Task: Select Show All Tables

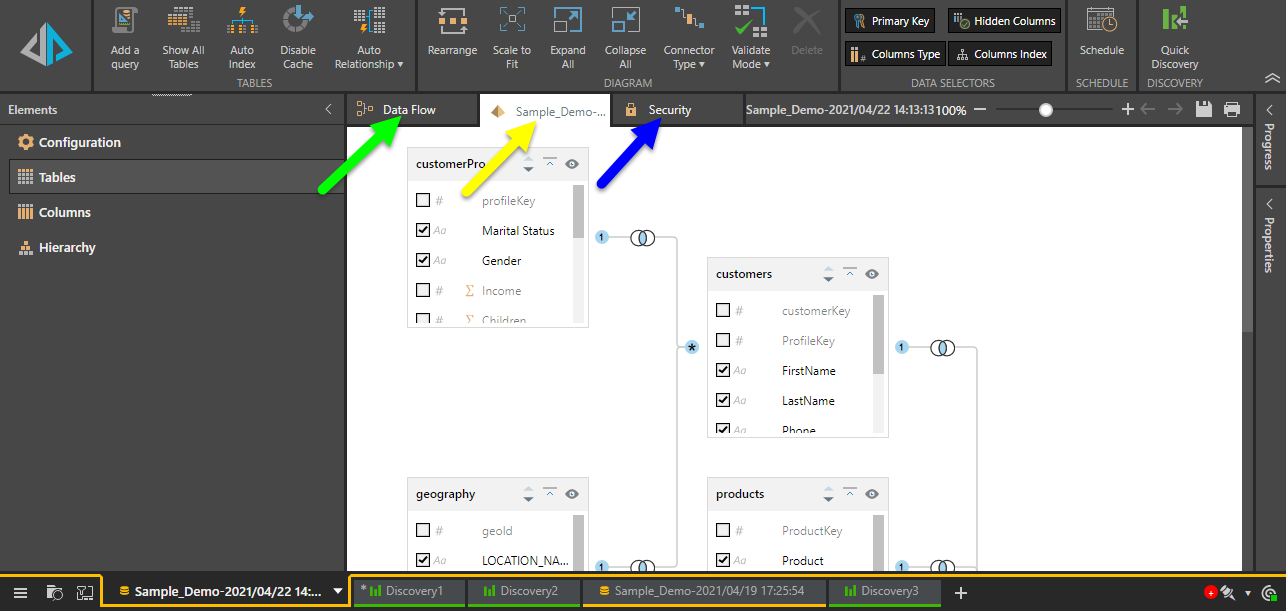Action: (183, 38)
